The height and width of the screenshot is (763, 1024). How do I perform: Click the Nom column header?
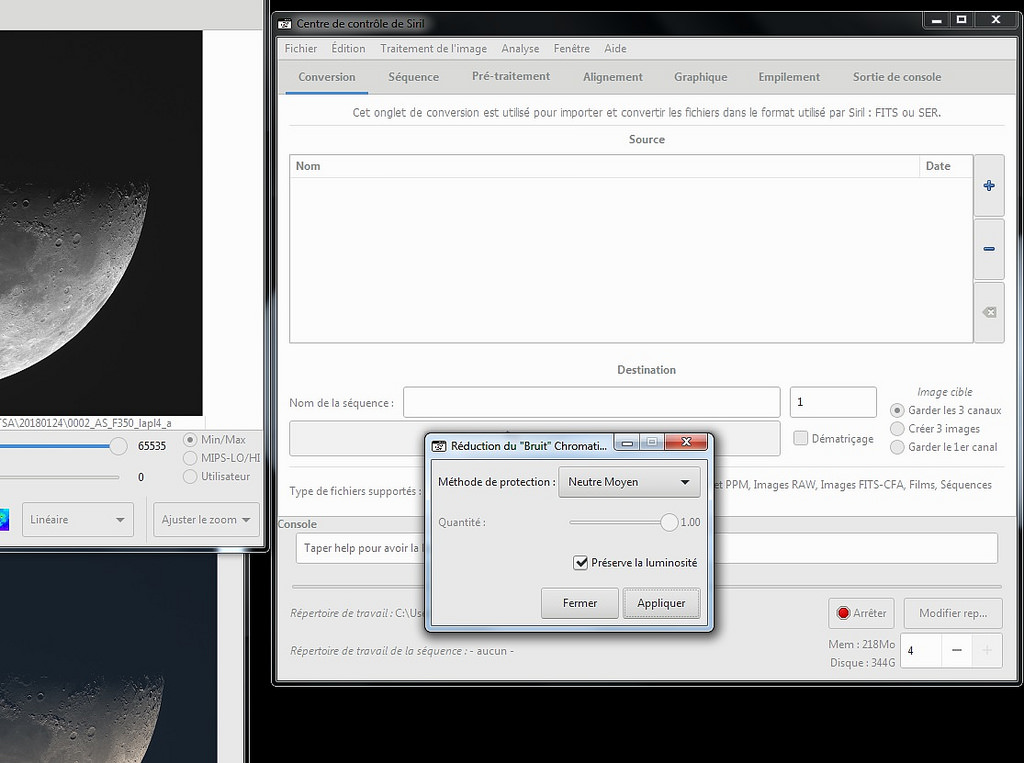coord(605,166)
